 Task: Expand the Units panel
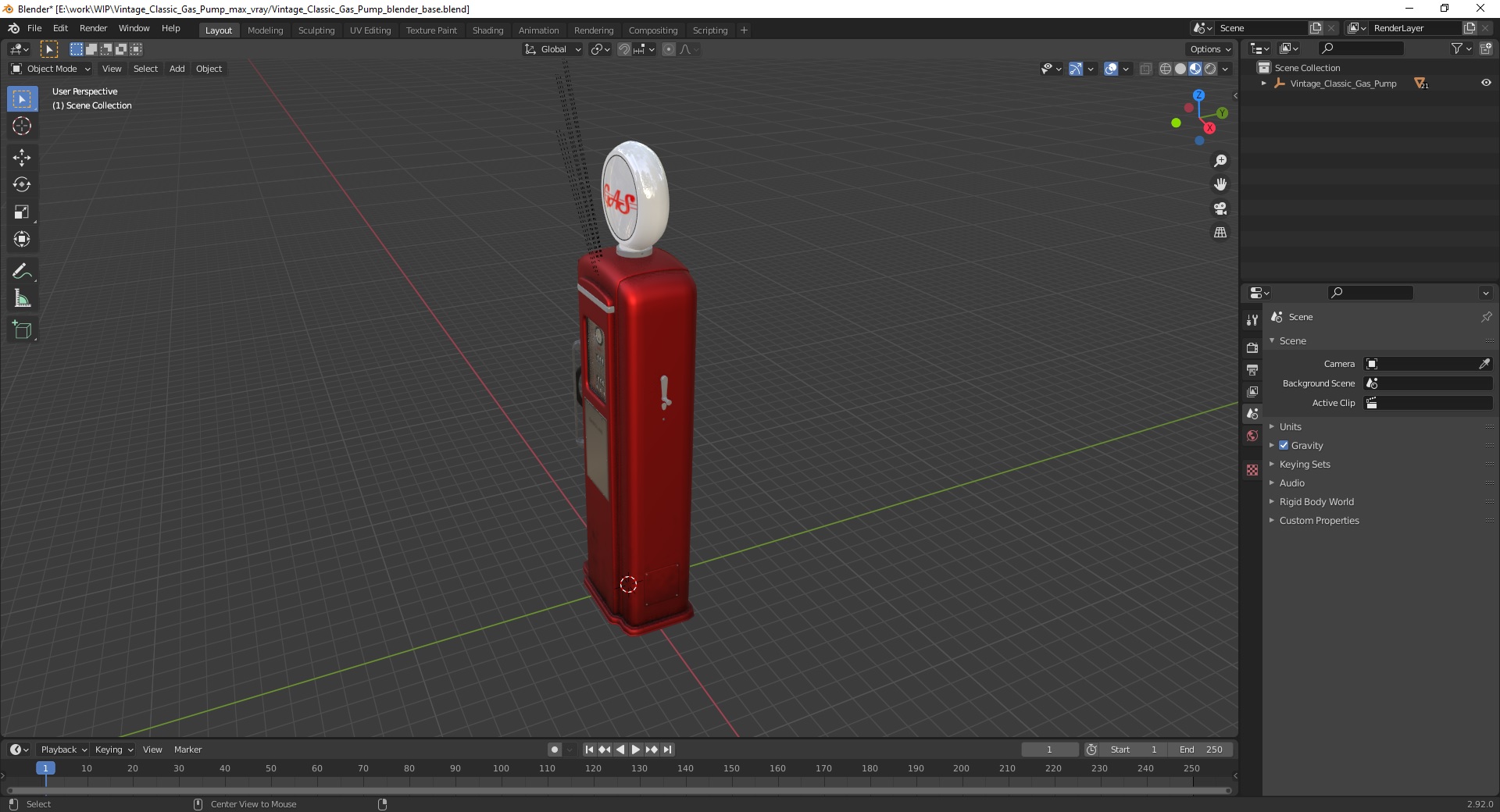click(x=1290, y=426)
